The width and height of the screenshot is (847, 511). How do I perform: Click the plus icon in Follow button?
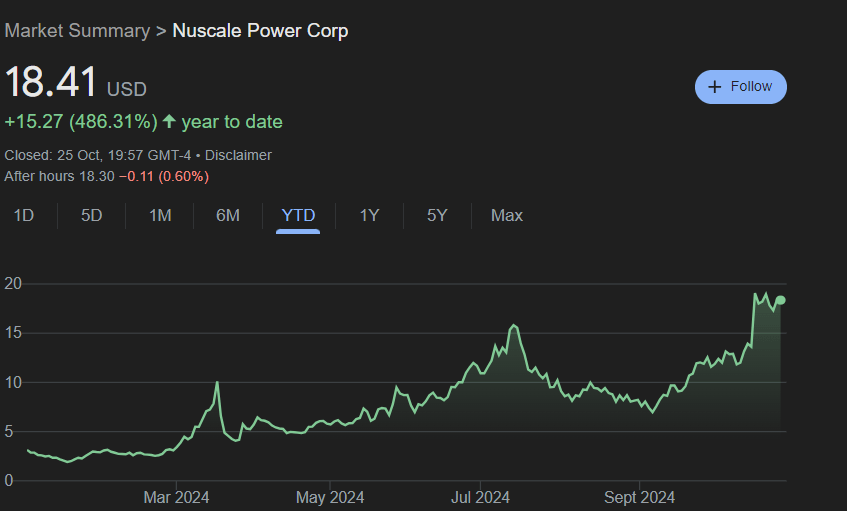tap(715, 87)
